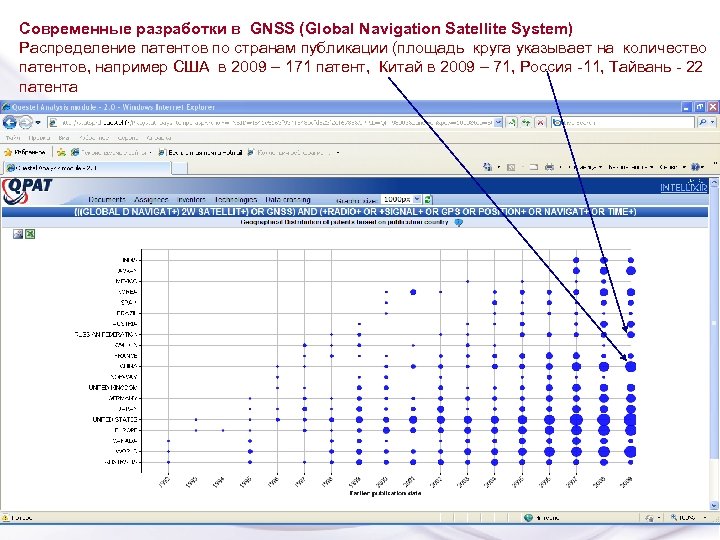Click the QPAT logo
720x540 pixels.
tap(27, 191)
